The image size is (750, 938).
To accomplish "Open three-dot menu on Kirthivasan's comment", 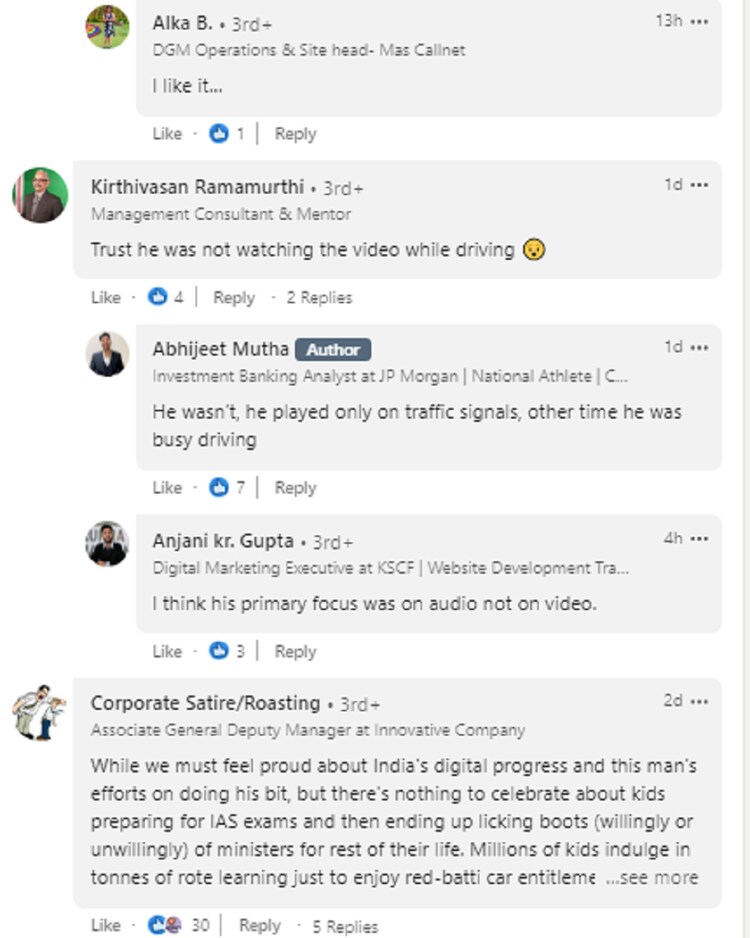I will tap(700, 185).
